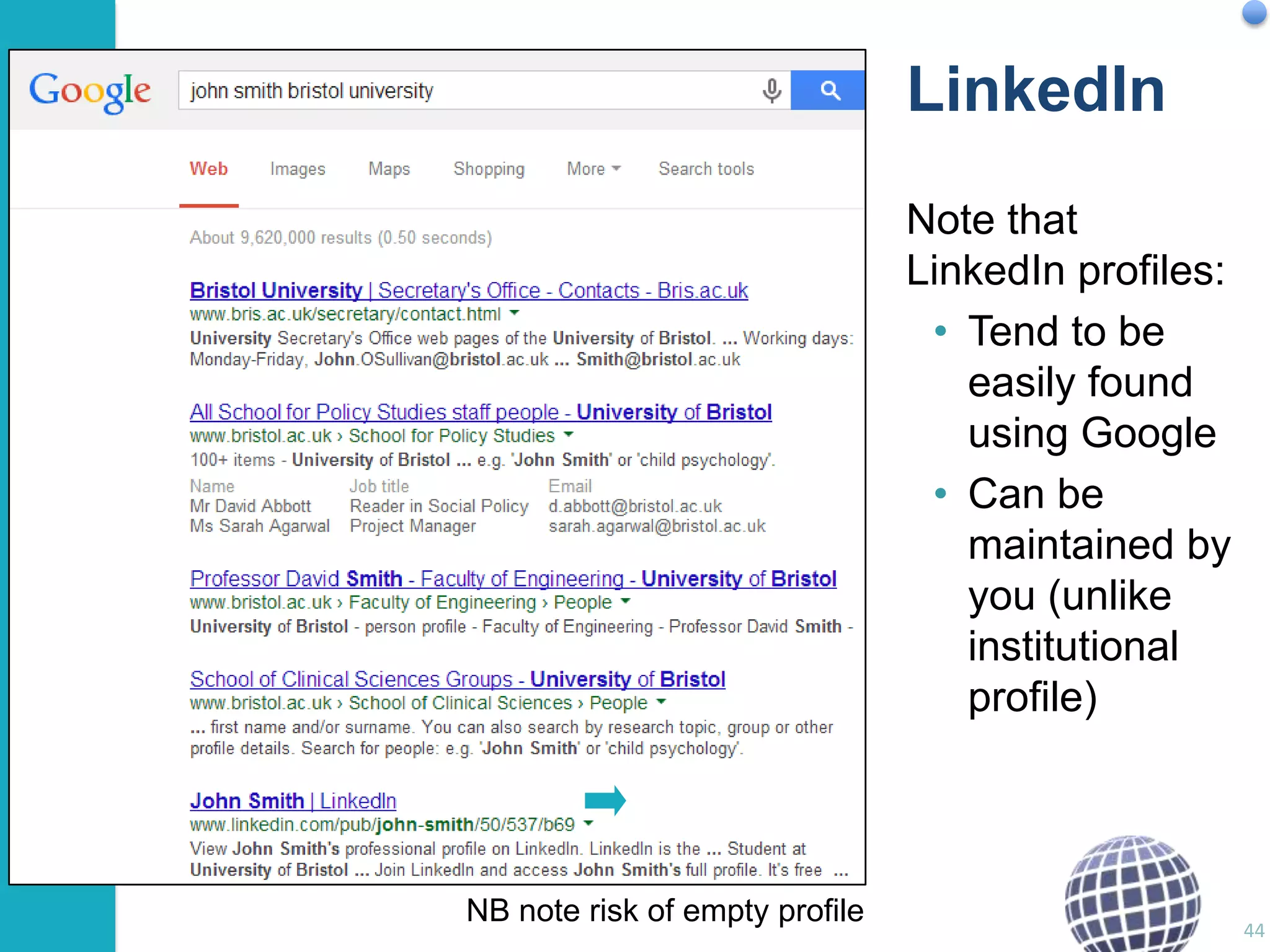
Task: Click the blue circle in the slide corner
Action: tap(1254, 13)
